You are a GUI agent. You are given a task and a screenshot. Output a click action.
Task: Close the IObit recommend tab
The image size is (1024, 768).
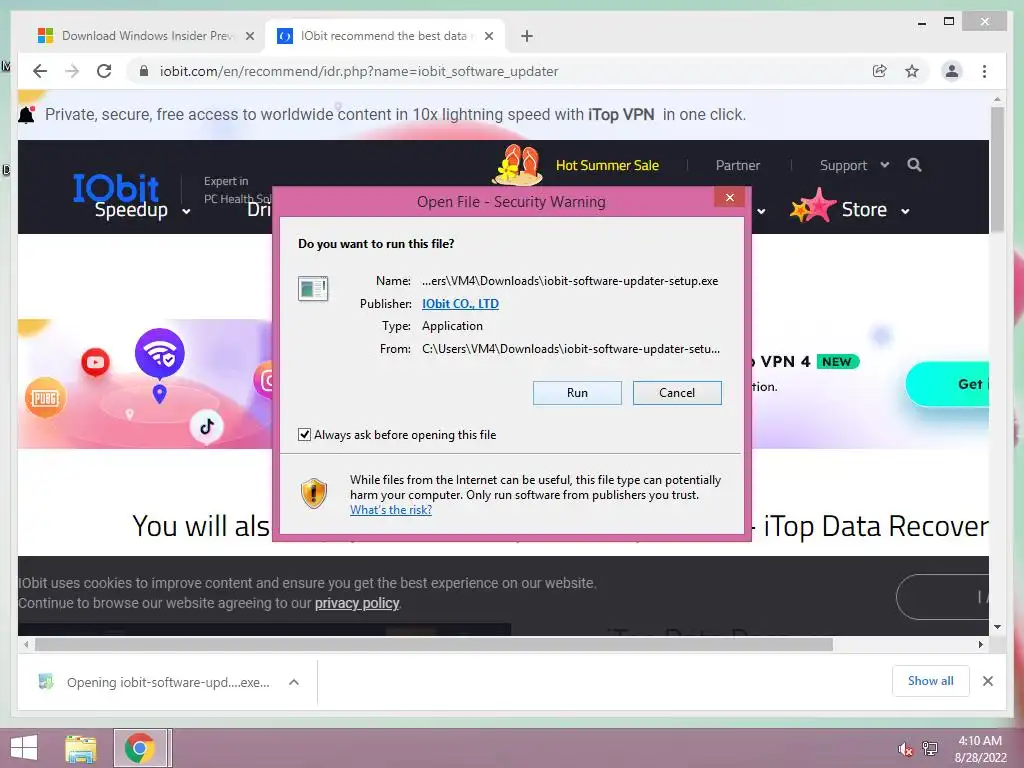coord(488,36)
